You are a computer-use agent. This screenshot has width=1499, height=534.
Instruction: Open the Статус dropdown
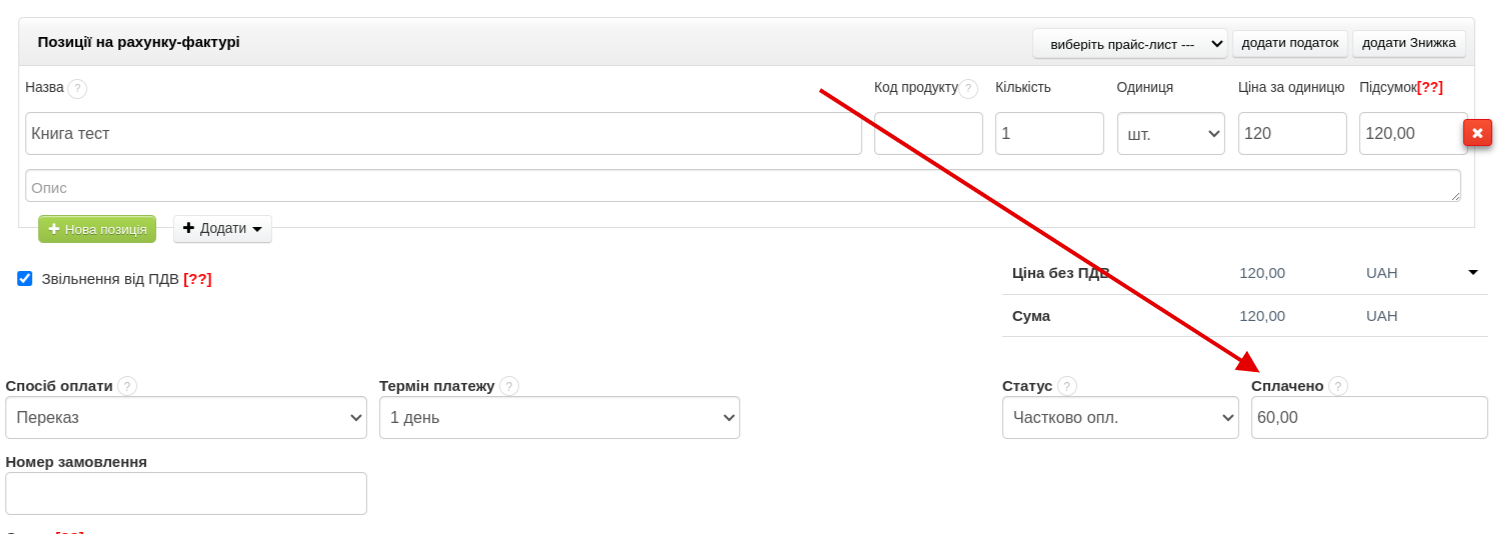pos(1120,418)
